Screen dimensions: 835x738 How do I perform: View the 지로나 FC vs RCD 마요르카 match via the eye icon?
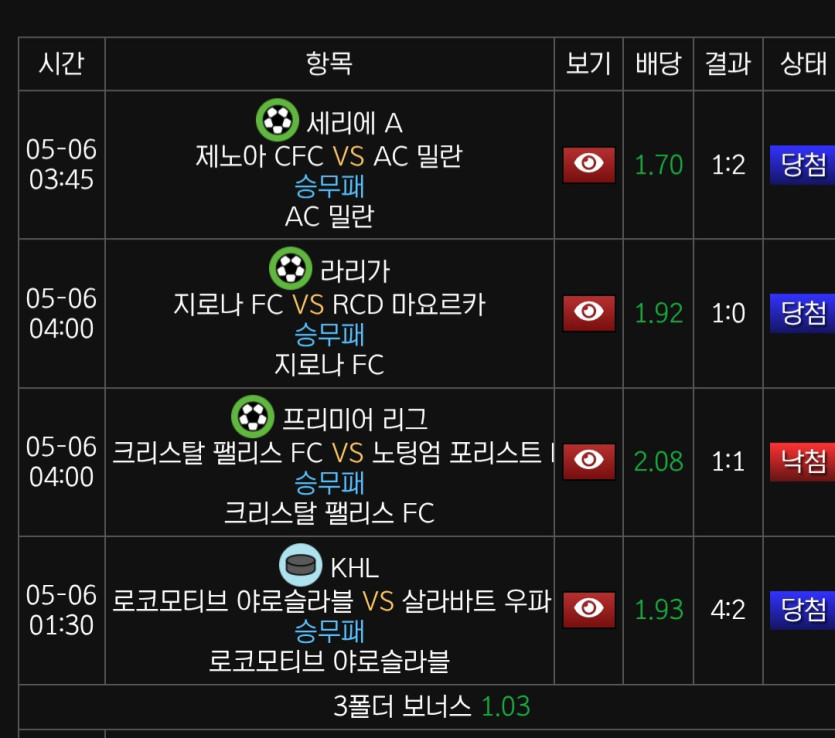coord(588,313)
